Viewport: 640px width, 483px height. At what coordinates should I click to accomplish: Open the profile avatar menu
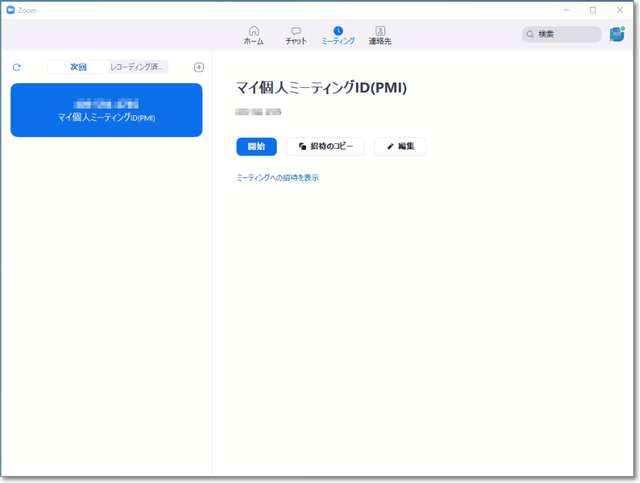[x=617, y=34]
